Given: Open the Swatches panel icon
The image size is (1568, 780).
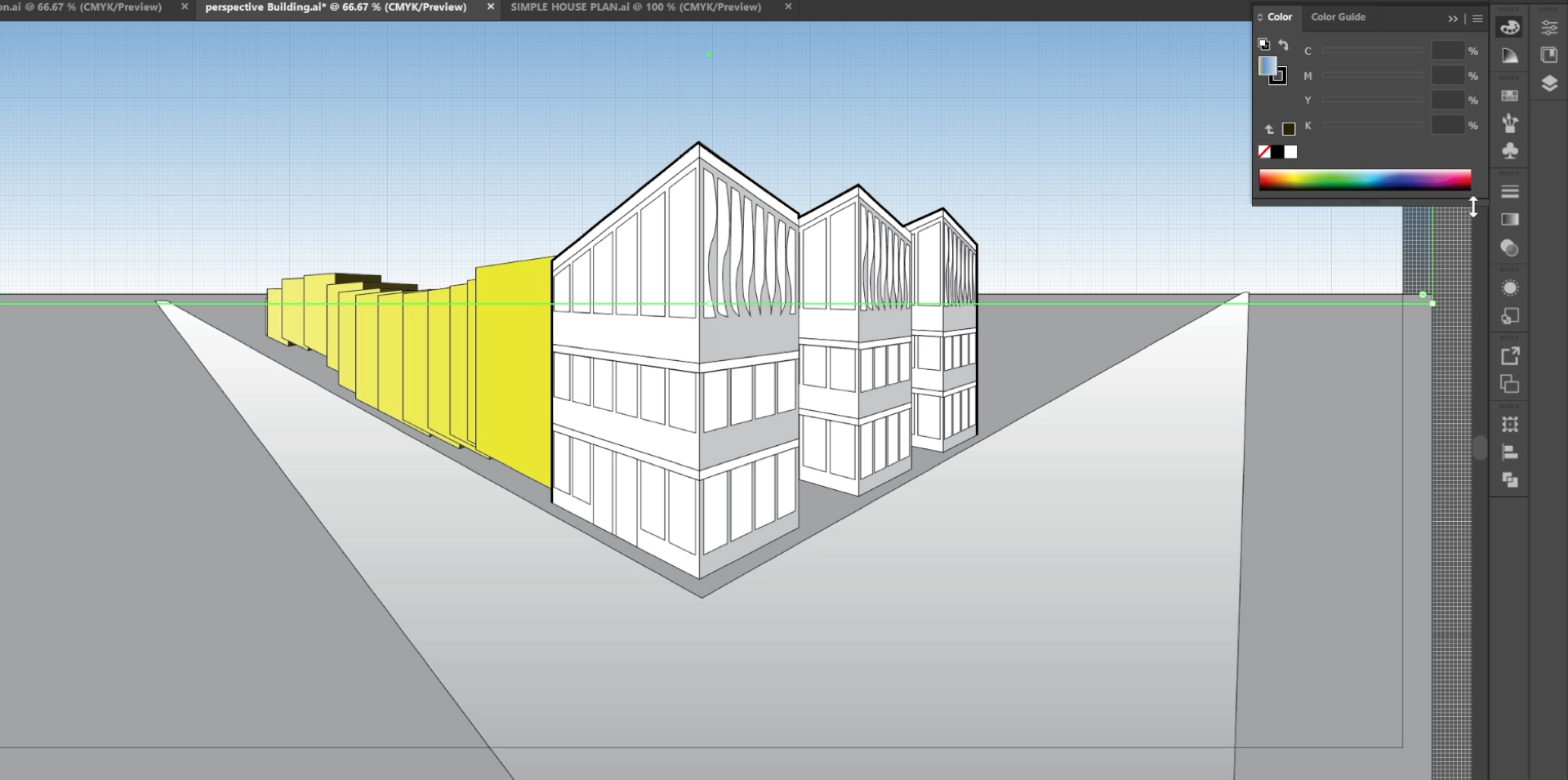Looking at the screenshot, I should pos(1509,96).
